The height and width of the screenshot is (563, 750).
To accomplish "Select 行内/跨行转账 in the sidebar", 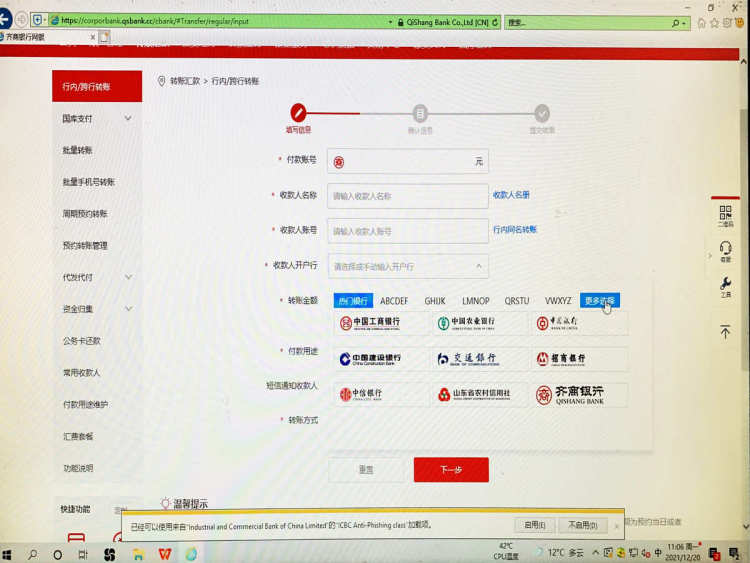I will tap(97, 87).
